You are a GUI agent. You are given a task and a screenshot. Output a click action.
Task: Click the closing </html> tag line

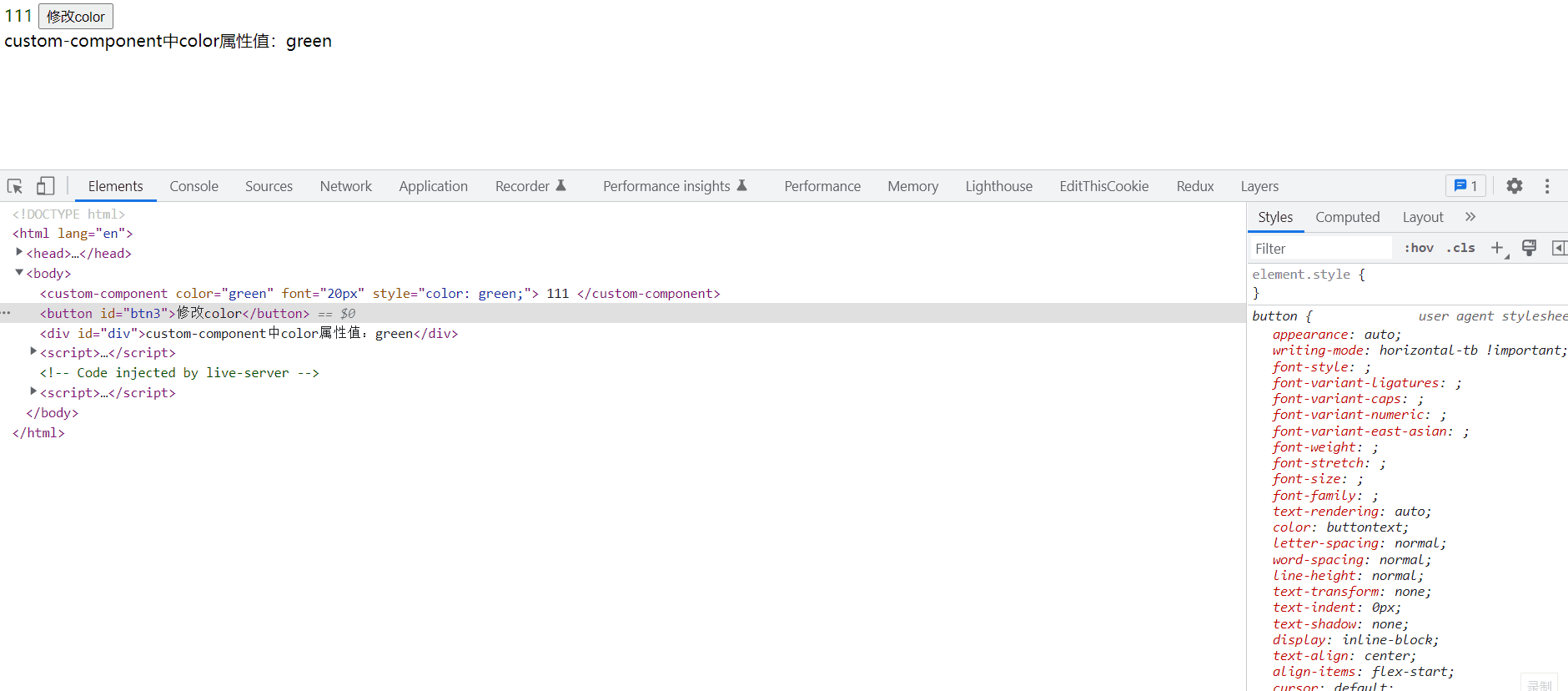coord(38,432)
